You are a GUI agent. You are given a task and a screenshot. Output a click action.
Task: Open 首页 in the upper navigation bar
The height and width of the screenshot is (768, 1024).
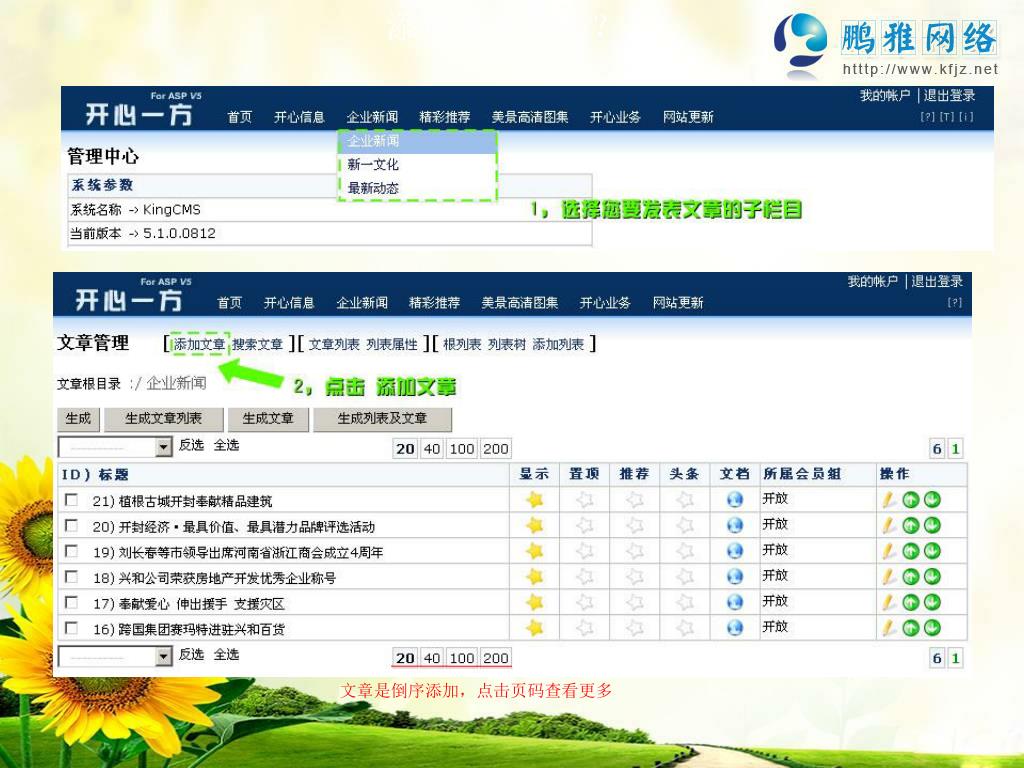point(240,117)
